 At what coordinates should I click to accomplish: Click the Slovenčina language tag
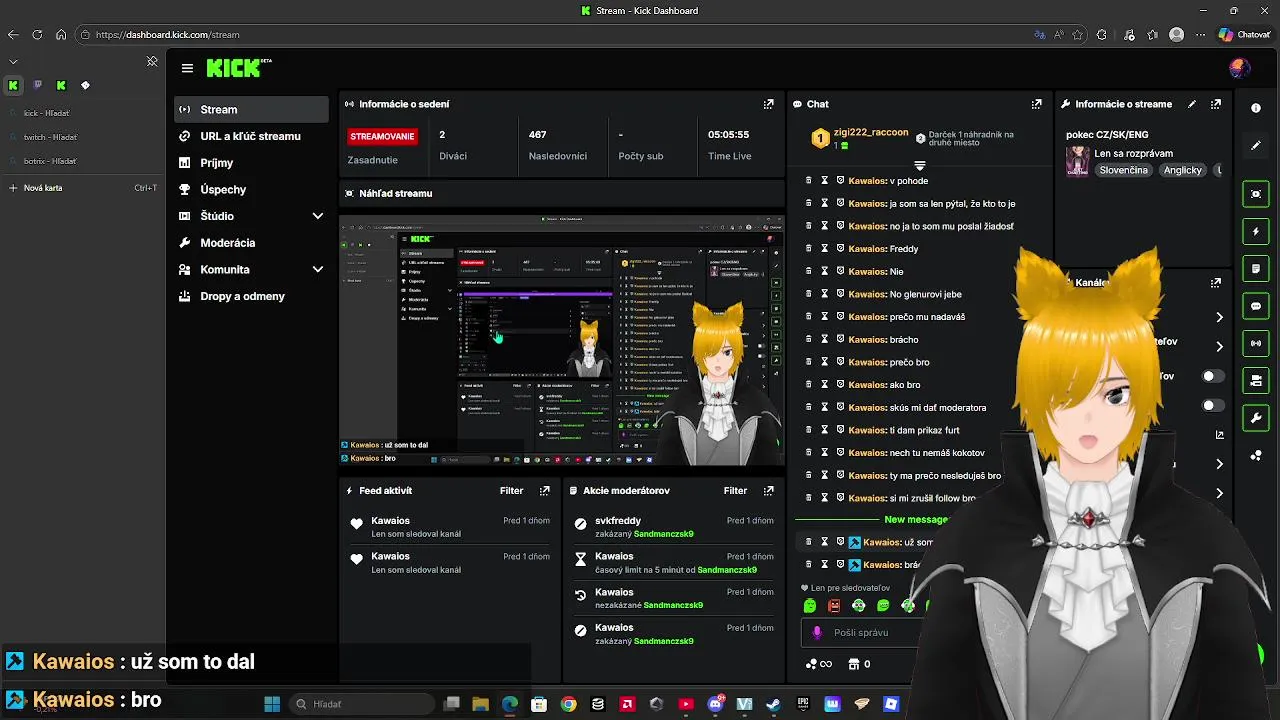tap(1123, 170)
